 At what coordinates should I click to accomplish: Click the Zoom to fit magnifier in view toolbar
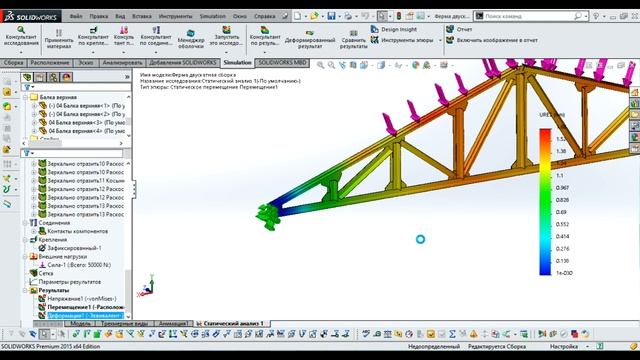point(320,65)
